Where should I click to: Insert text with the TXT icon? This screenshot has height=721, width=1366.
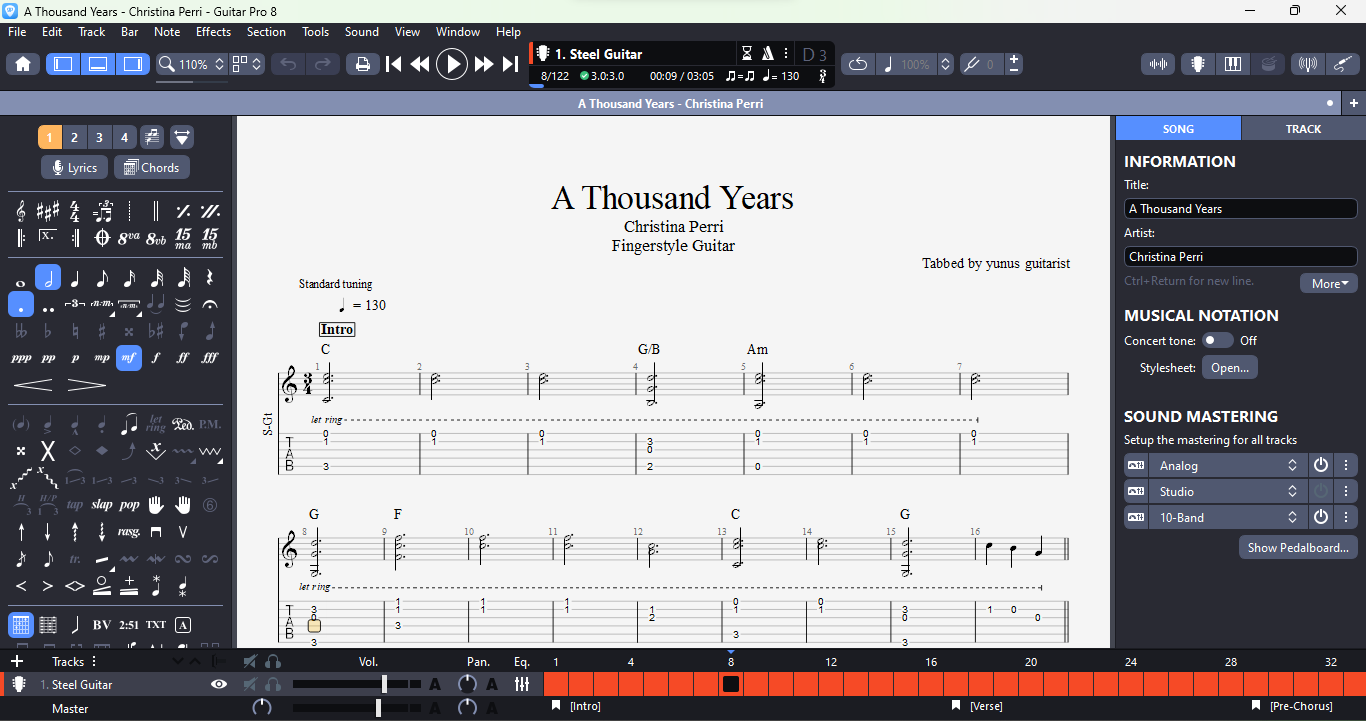point(156,625)
